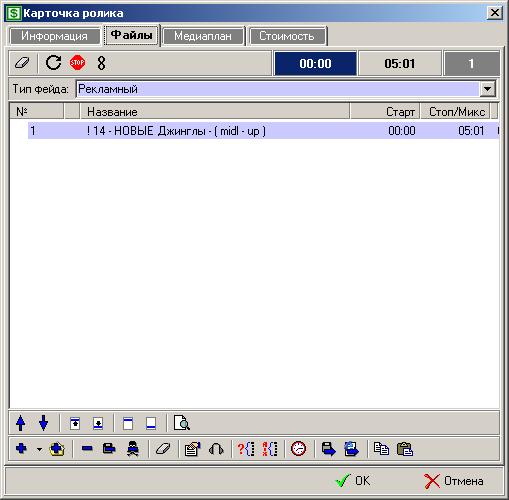Click the move-to-bottom icon with downward arrow
Image resolution: width=509 pixels, height=500 pixels.
click(x=98, y=423)
